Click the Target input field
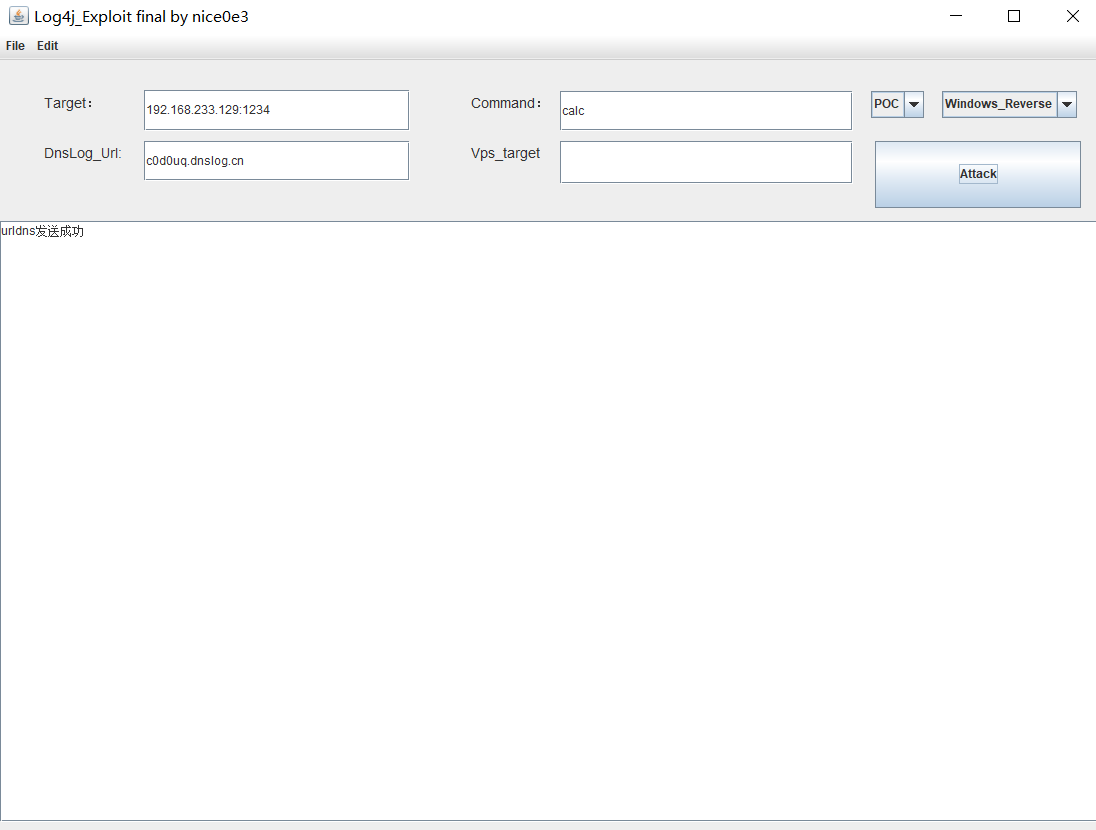This screenshot has width=1096, height=830. 276,110
